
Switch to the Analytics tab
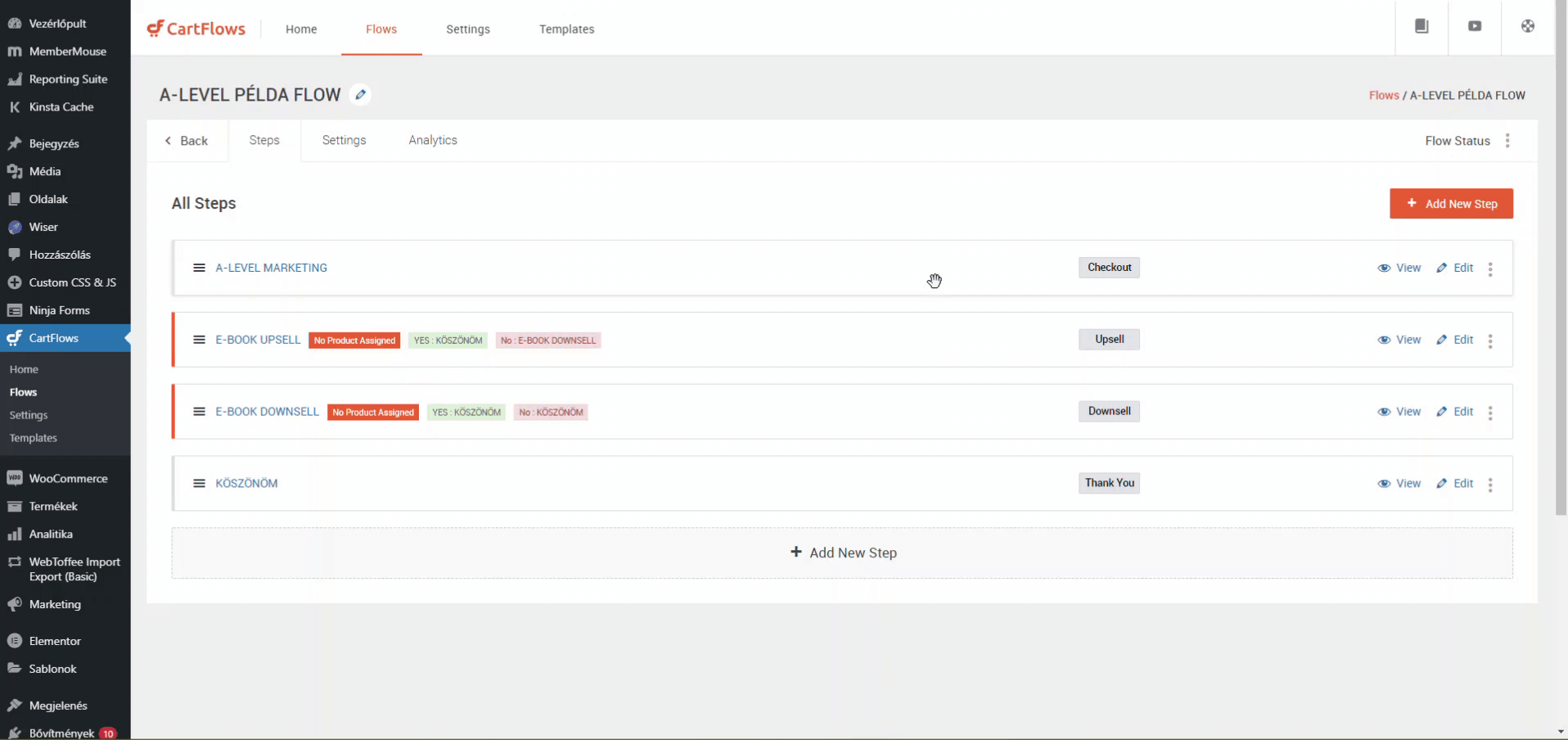point(433,140)
